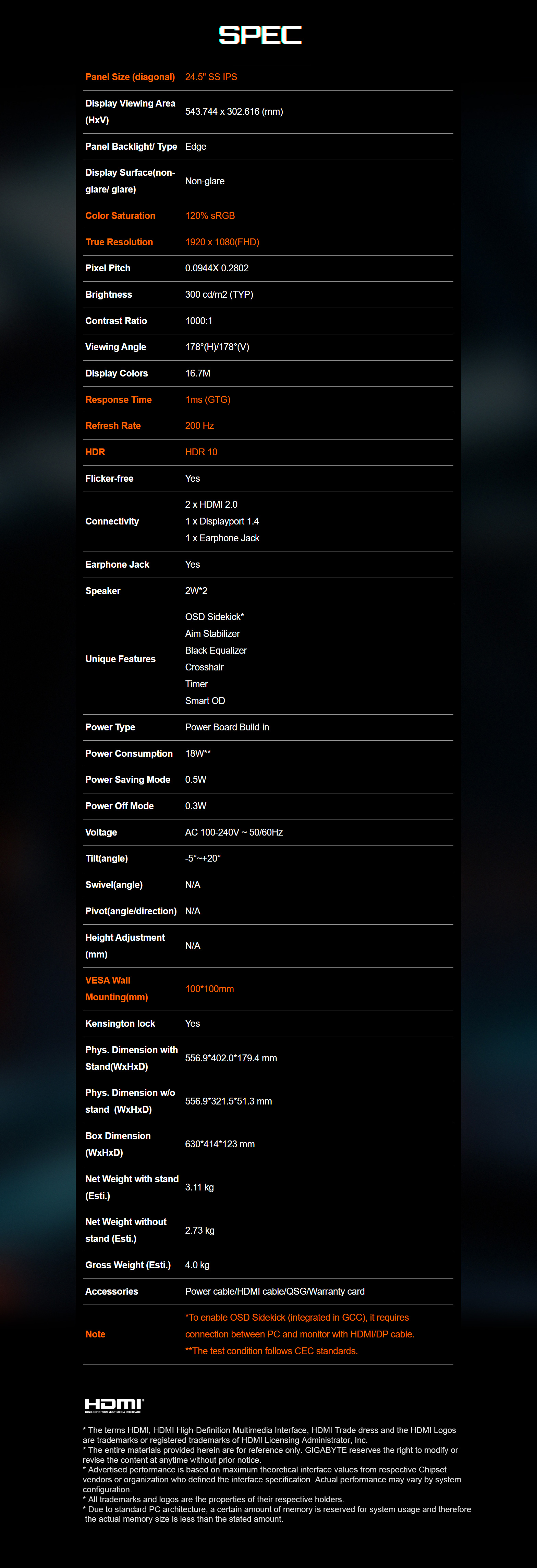Click the Panel Size (diagonal) label
The width and height of the screenshot is (537, 1568).
130,77
